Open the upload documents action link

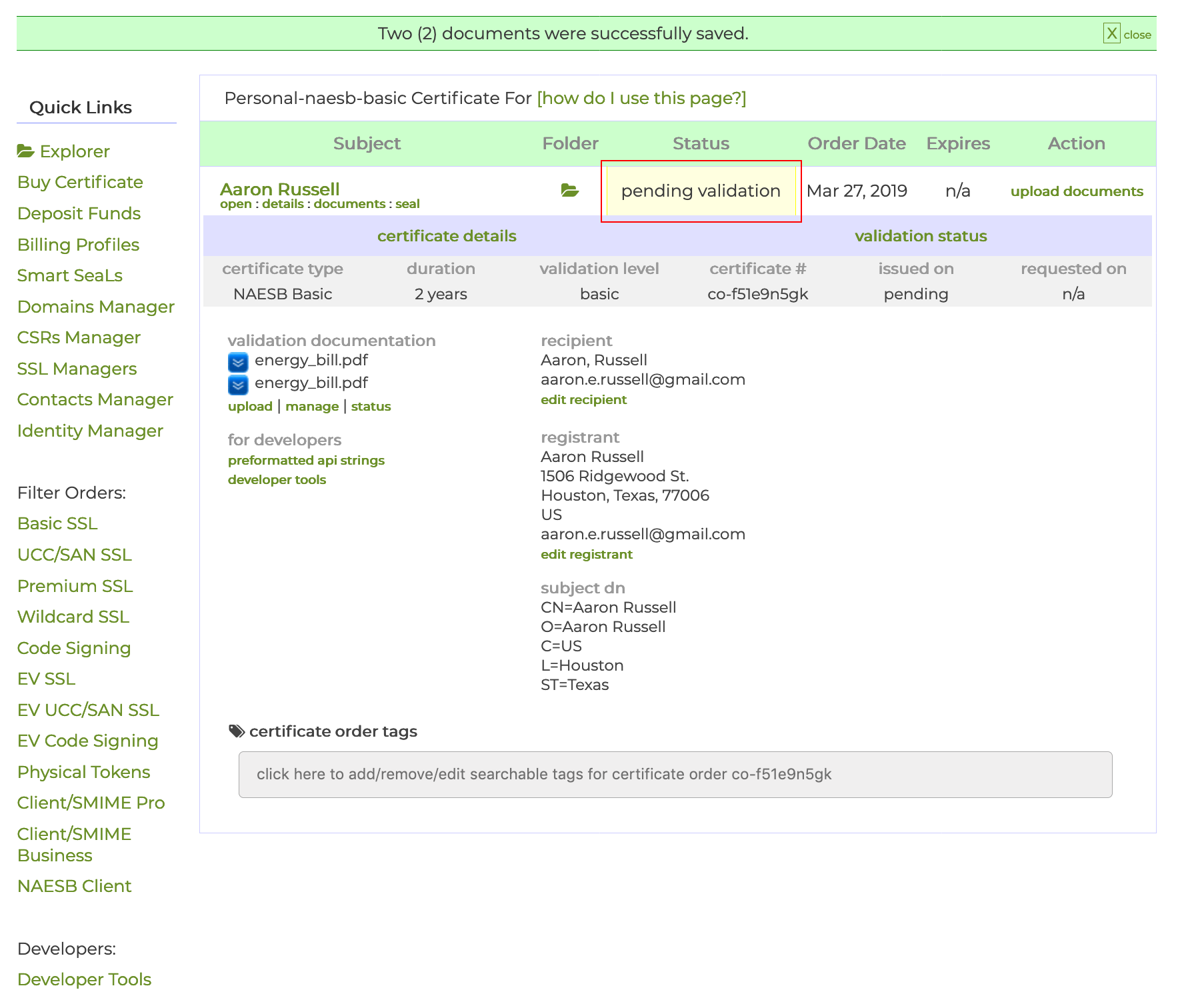pos(1076,191)
